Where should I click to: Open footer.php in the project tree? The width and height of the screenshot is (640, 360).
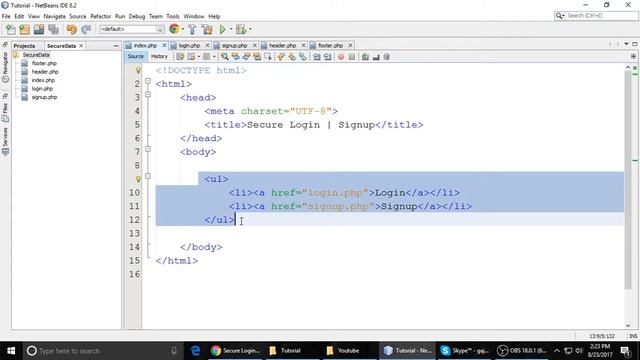point(44,63)
